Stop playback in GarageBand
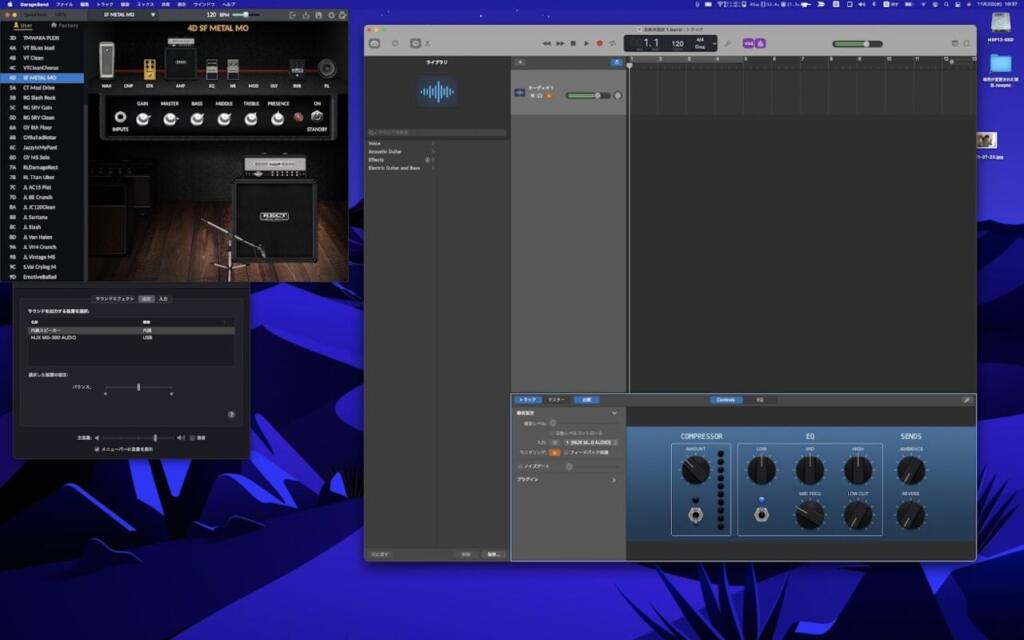This screenshot has width=1024, height=640. (x=573, y=44)
